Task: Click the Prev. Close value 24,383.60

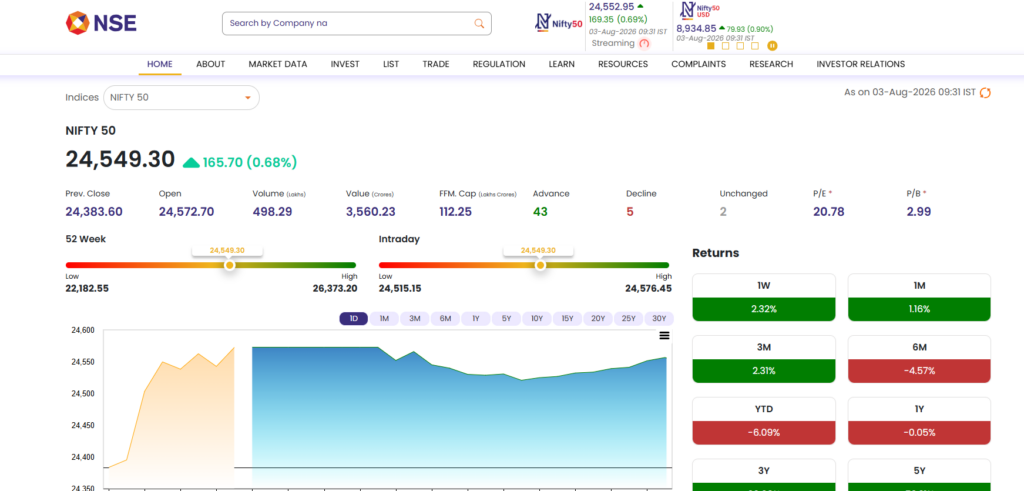Action: [94, 212]
